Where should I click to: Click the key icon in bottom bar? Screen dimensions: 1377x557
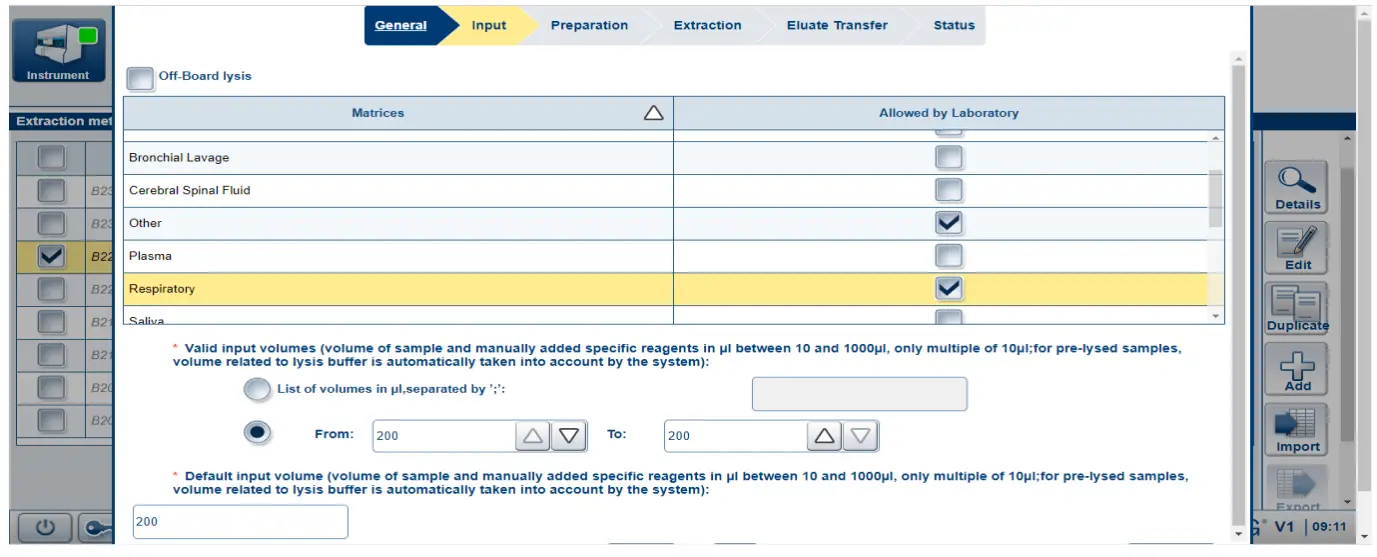point(96,528)
